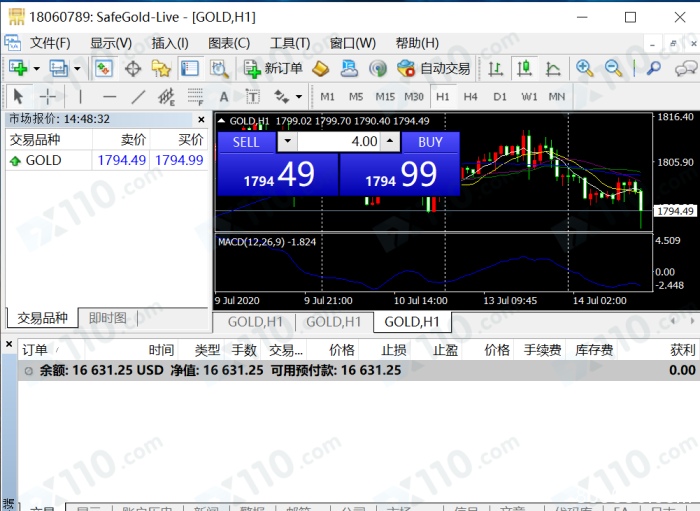Toggle the Terminal panel icon
This screenshot has width=700, height=511.
pos(190,69)
